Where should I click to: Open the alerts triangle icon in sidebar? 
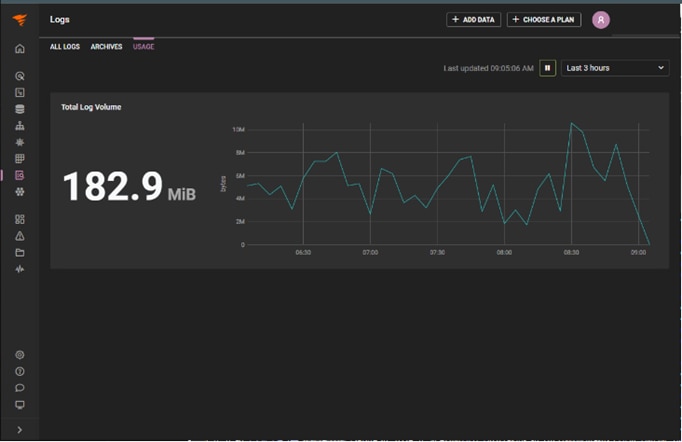(19, 236)
